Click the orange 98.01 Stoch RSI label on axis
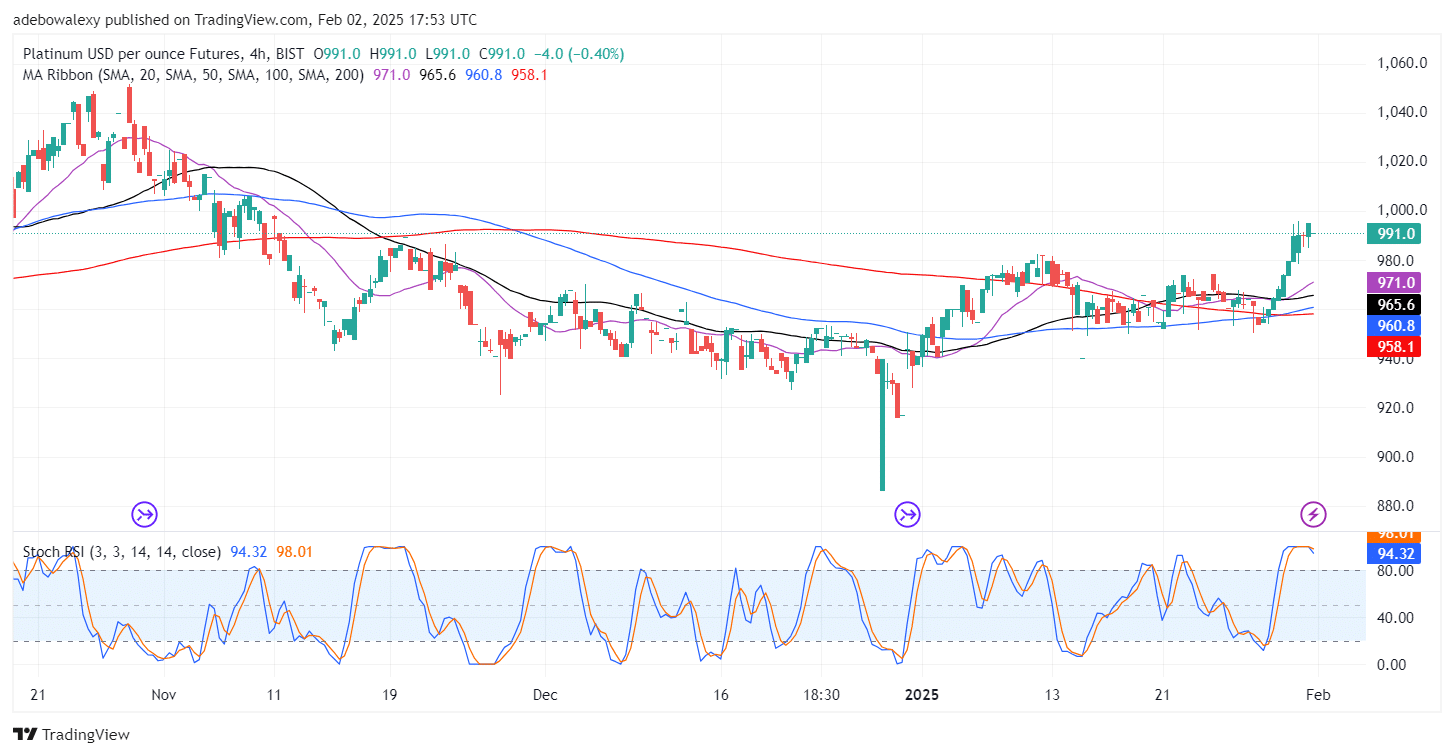The image size is (1454, 756). [1396, 537]
